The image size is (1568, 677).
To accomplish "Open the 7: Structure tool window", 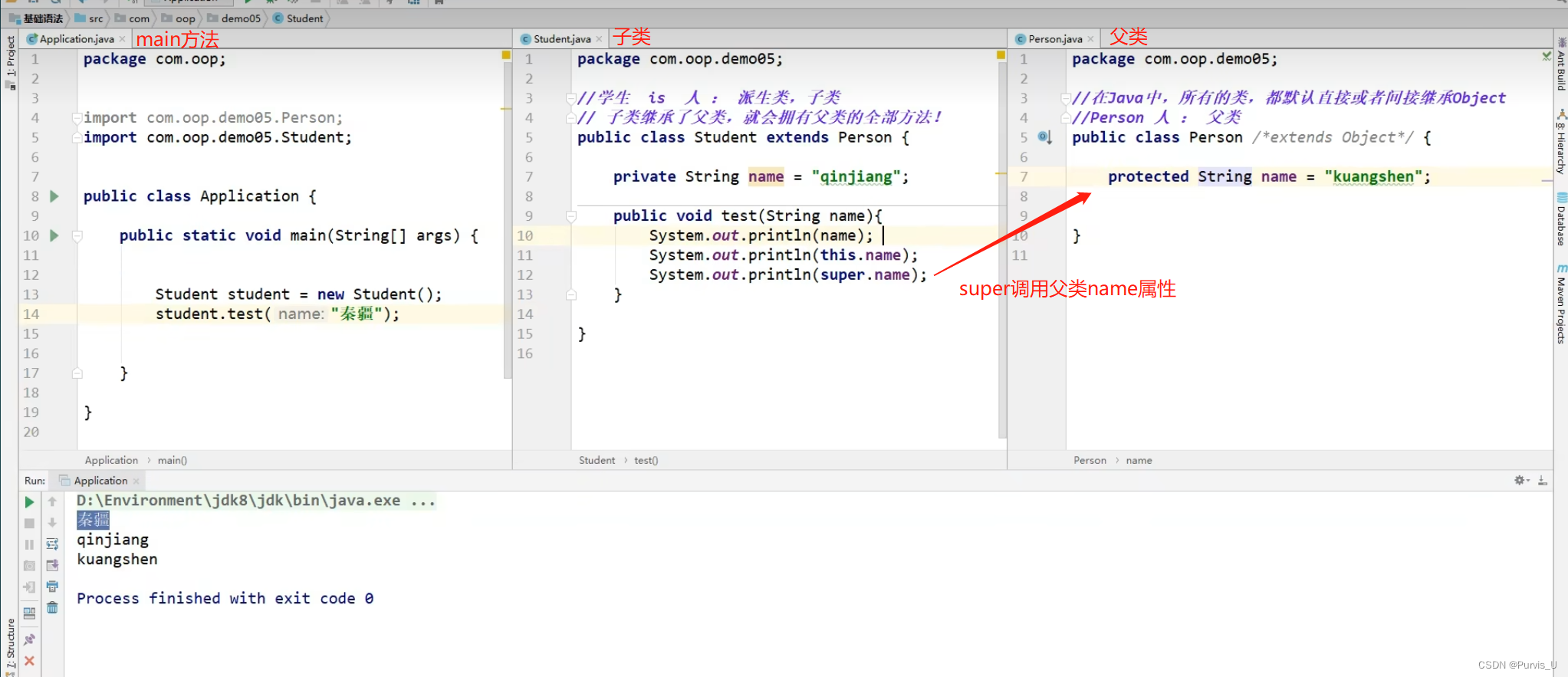I will [10, 646].
